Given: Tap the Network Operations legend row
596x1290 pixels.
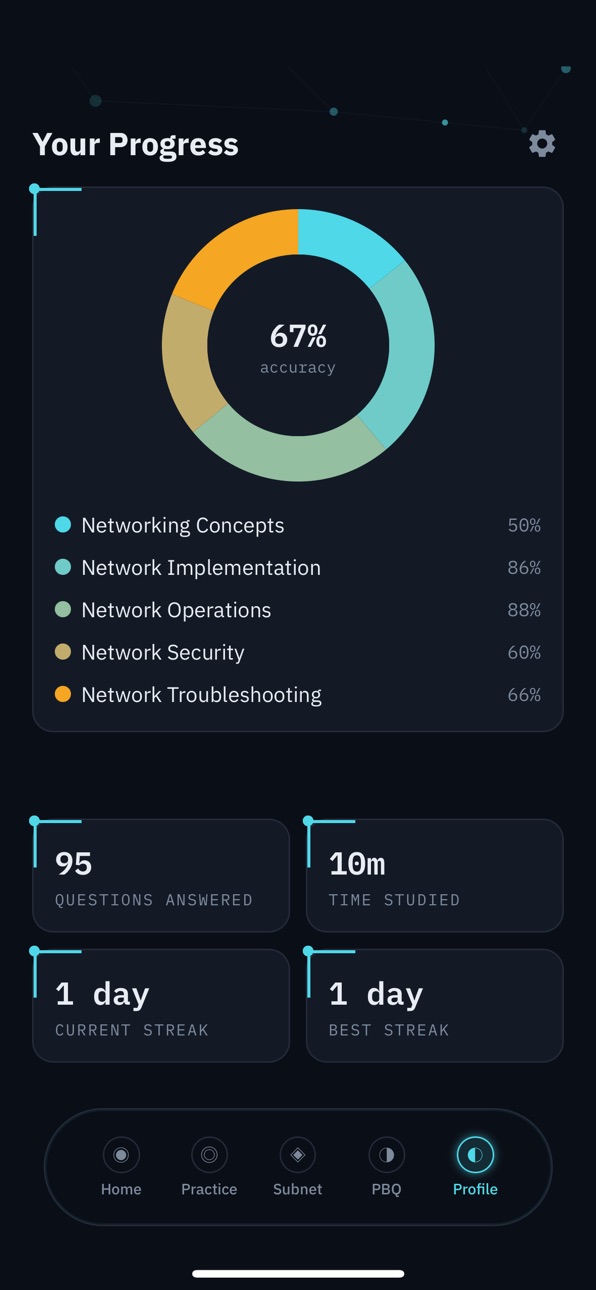Looking at the screenshot, I should 298,610.
